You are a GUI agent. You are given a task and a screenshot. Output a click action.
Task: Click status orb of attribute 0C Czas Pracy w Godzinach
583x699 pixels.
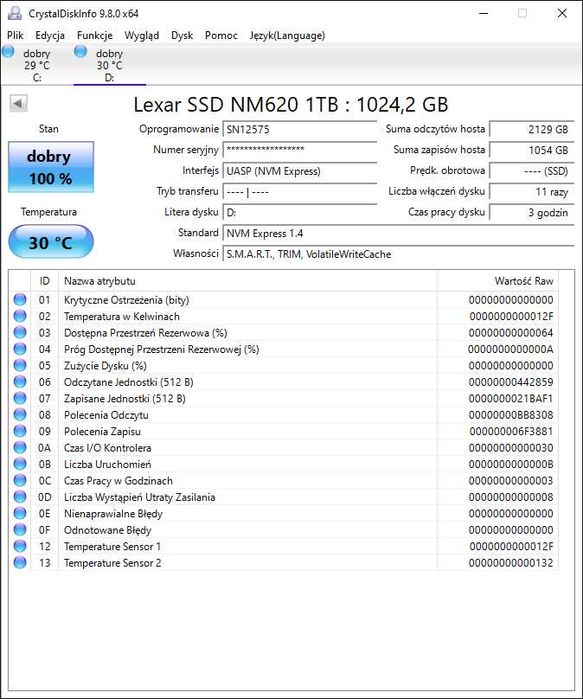coord(20,481)
